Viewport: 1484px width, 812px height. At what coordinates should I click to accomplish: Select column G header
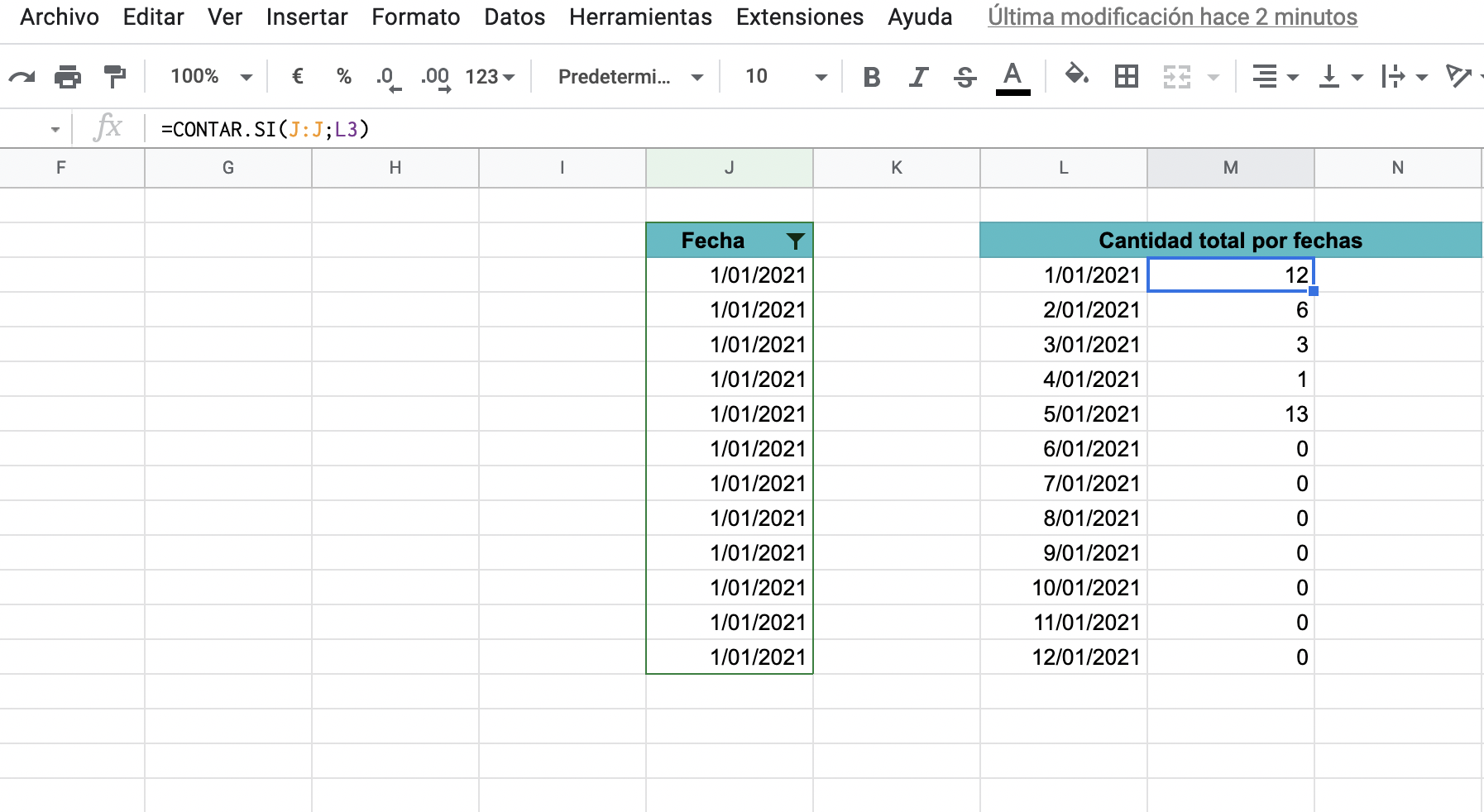coord(228,168)
